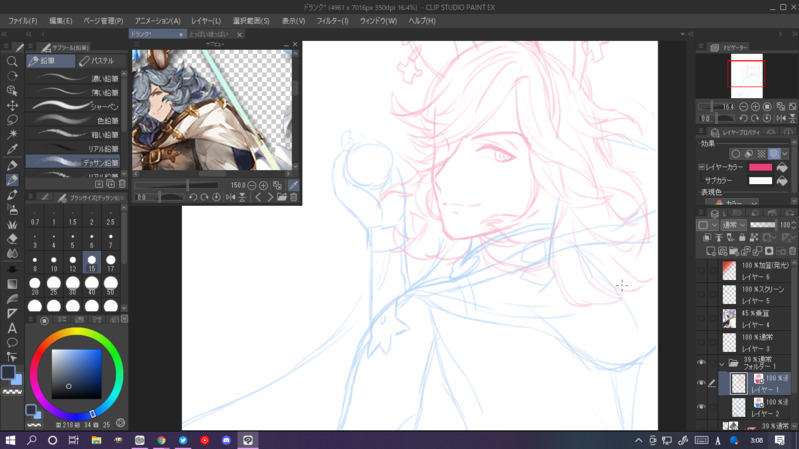Select the Blend tool
Viewport: 799px width, 449px height.
coord(12,253)
